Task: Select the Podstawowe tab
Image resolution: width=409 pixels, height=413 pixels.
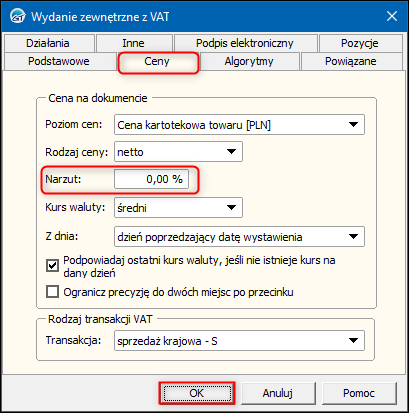Action: tap(59, 61)
